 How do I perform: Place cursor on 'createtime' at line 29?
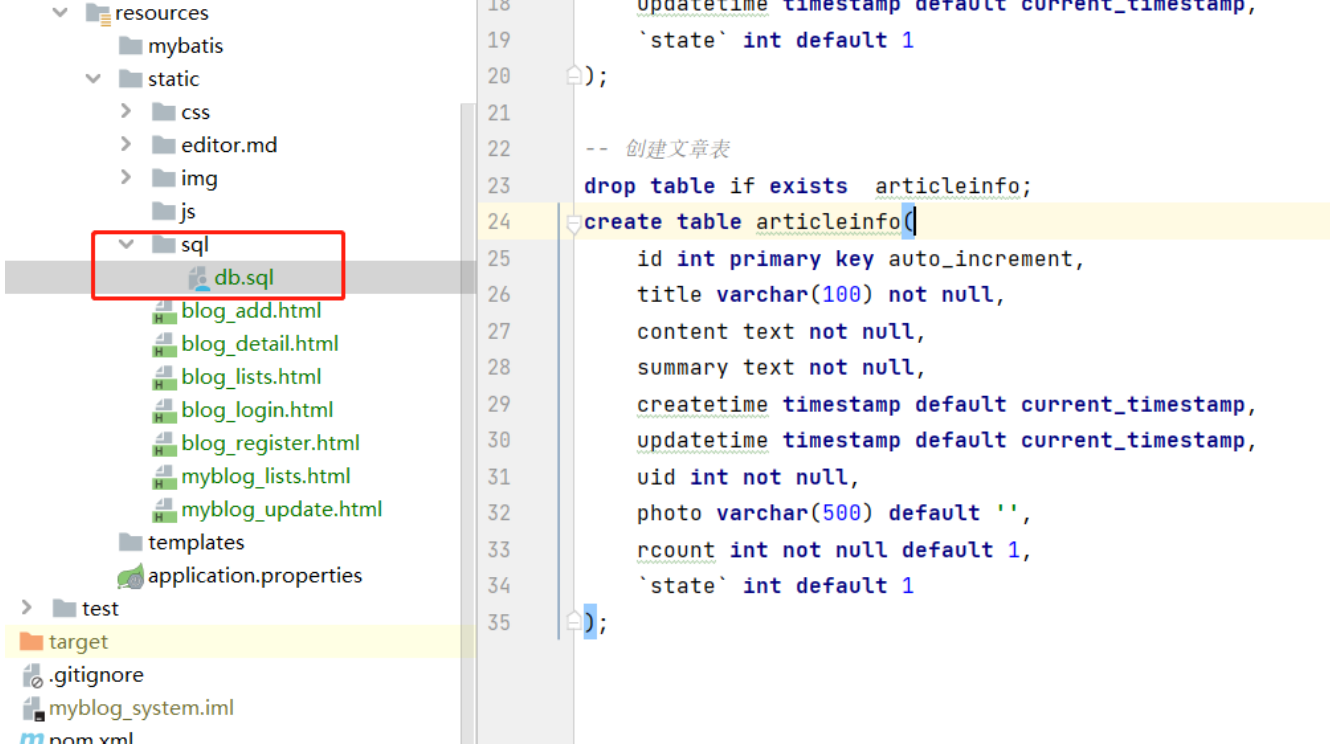pos(703,404)
